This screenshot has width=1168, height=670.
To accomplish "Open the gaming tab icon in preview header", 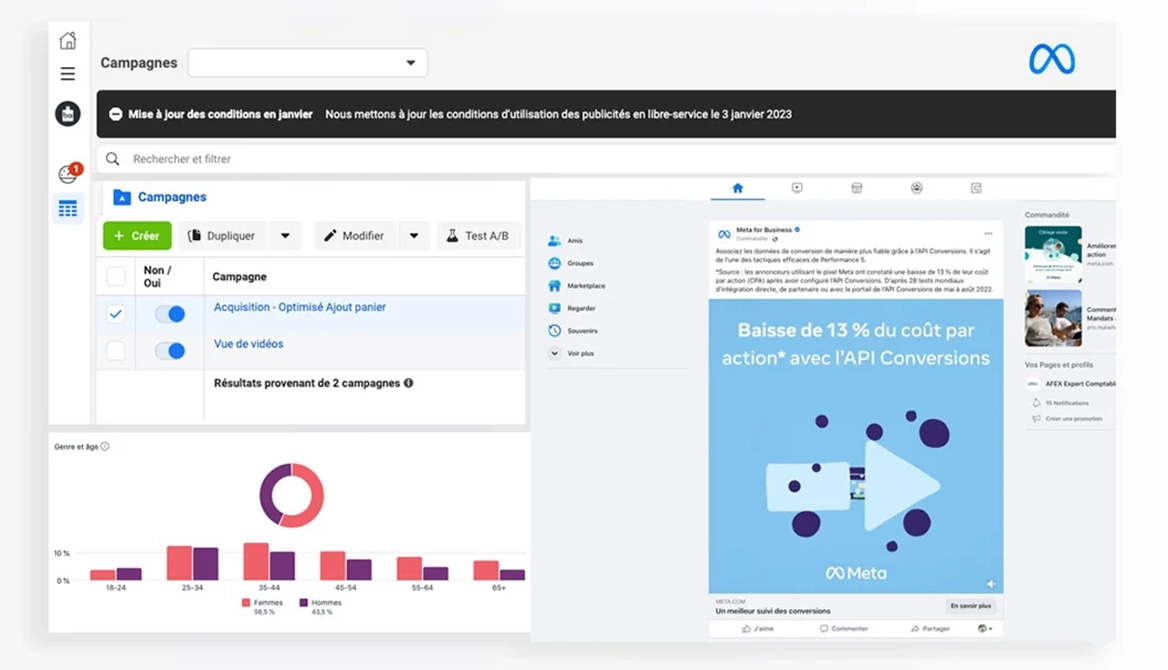I will [976, 188].
